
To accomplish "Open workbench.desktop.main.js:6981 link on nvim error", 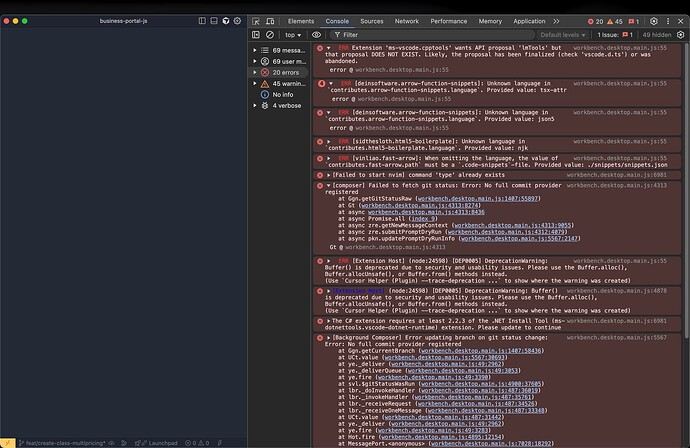I will [616, 175].
